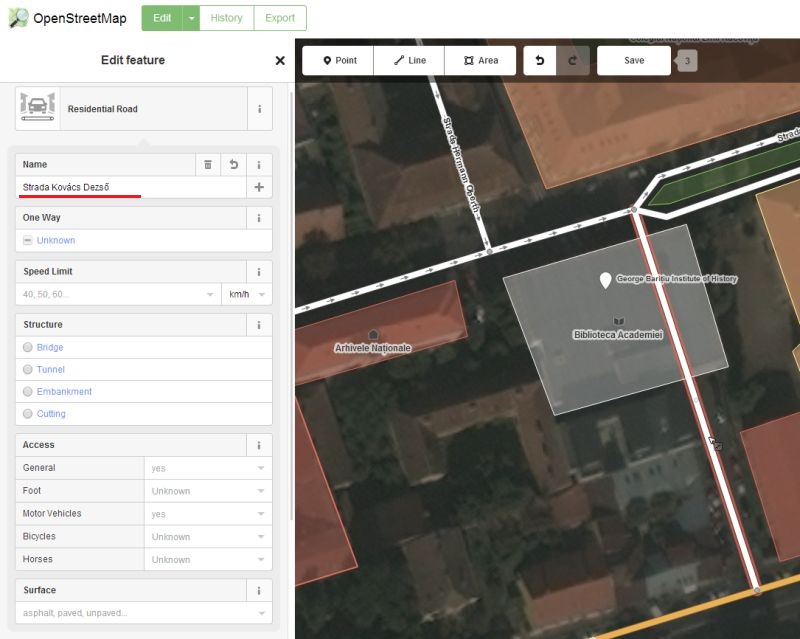Screen dimensions: 800x639
Task: Choose the Area drawing tool
Action: click(481, 61)
